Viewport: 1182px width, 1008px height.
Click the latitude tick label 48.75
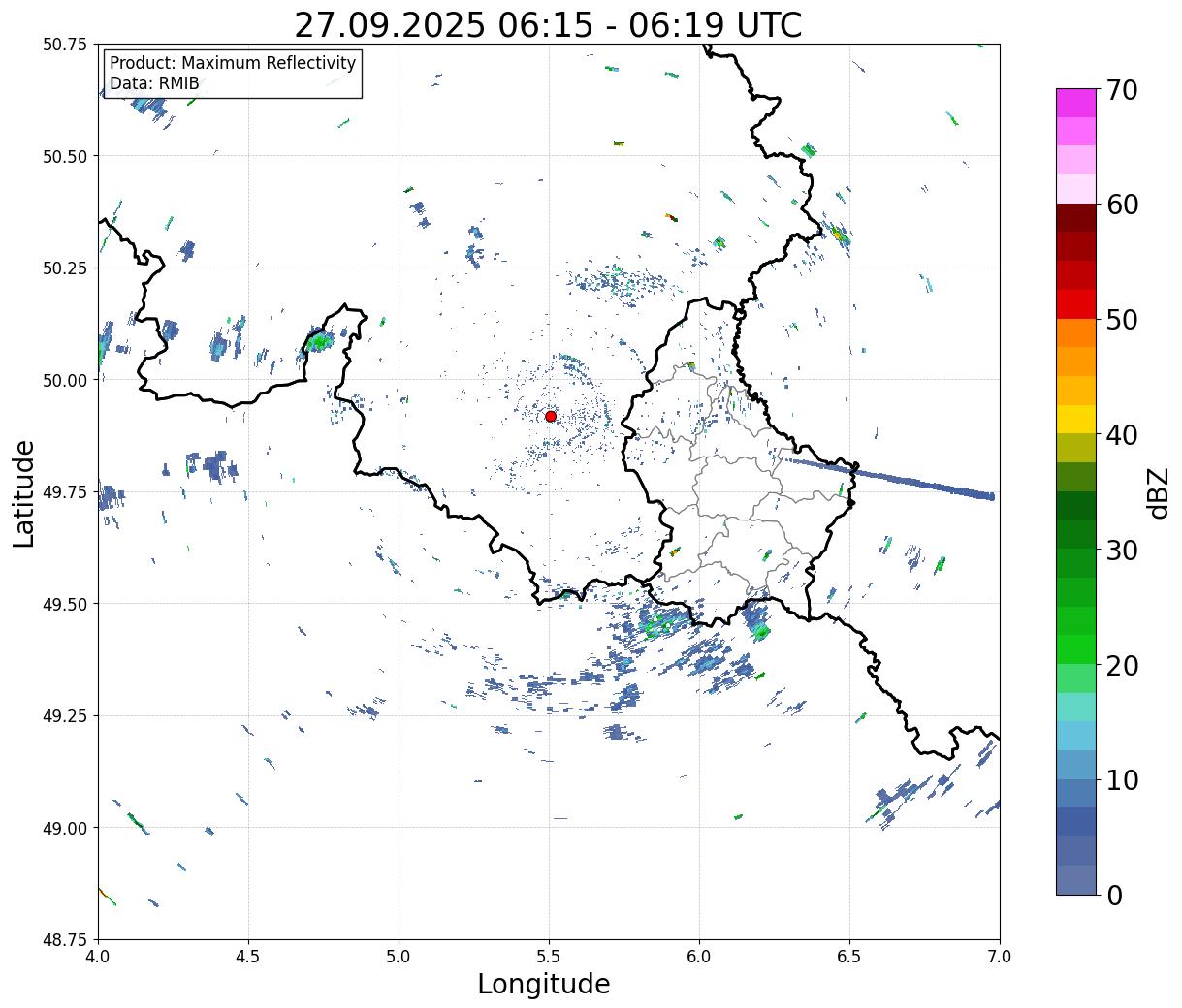65,940
